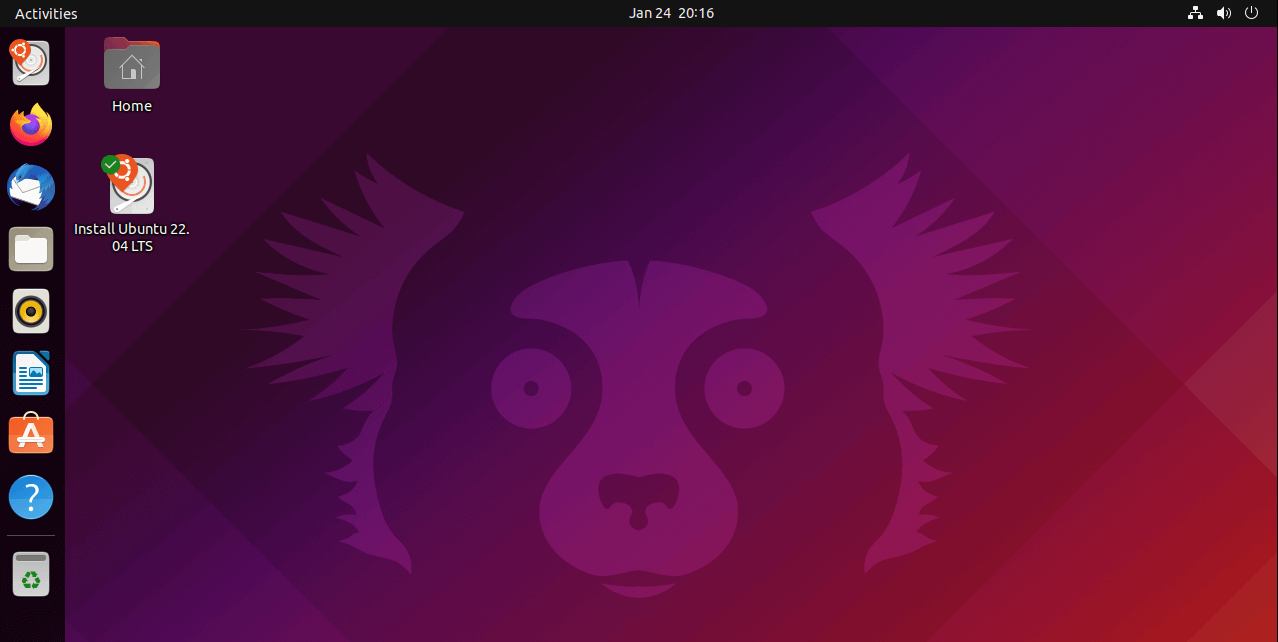Launch Firefox web browser from dock
The image size is (1278, 642).
(x=31, y=125)
